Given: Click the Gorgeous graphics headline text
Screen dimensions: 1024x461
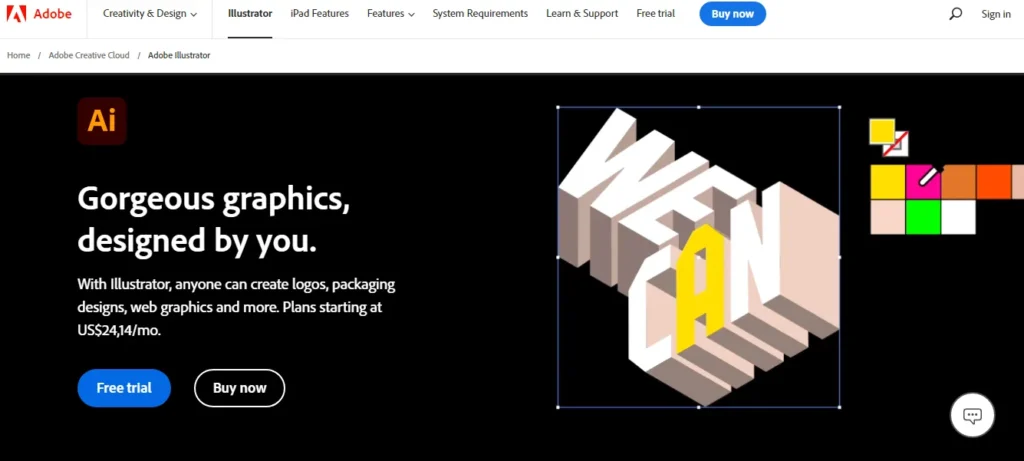Looking at the screenshot, I should [214, 219].
